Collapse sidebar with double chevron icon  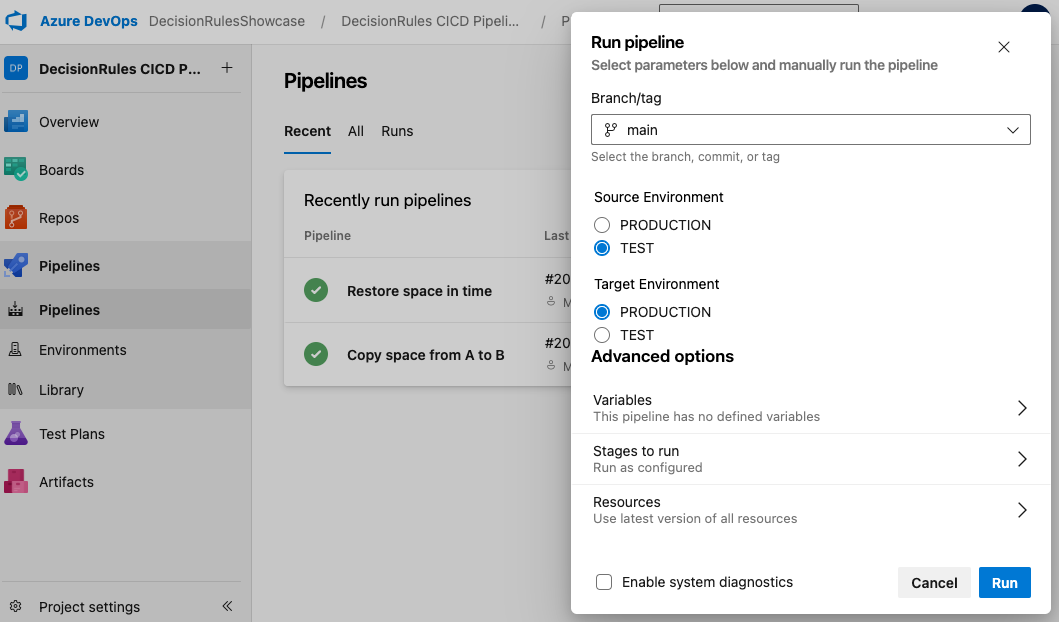pos(227,606)
